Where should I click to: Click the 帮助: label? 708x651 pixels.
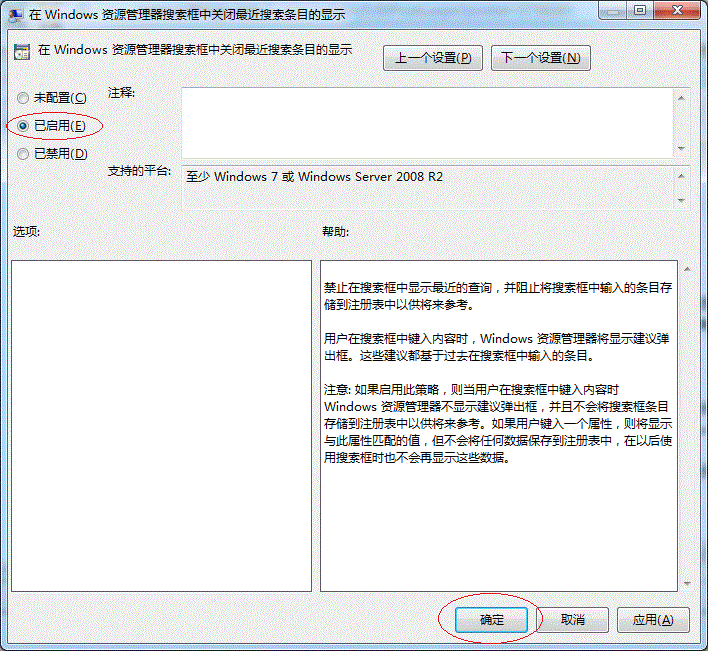pos(335,232)
